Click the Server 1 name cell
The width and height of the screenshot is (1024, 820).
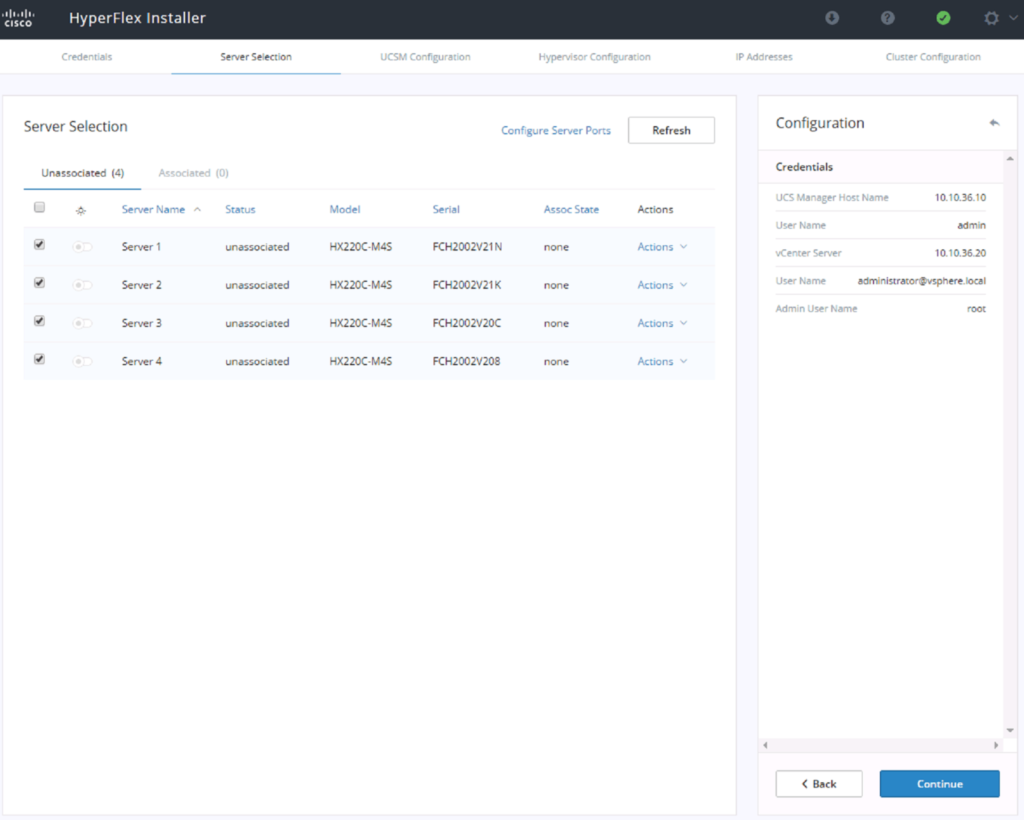click(x=141, y=247)
